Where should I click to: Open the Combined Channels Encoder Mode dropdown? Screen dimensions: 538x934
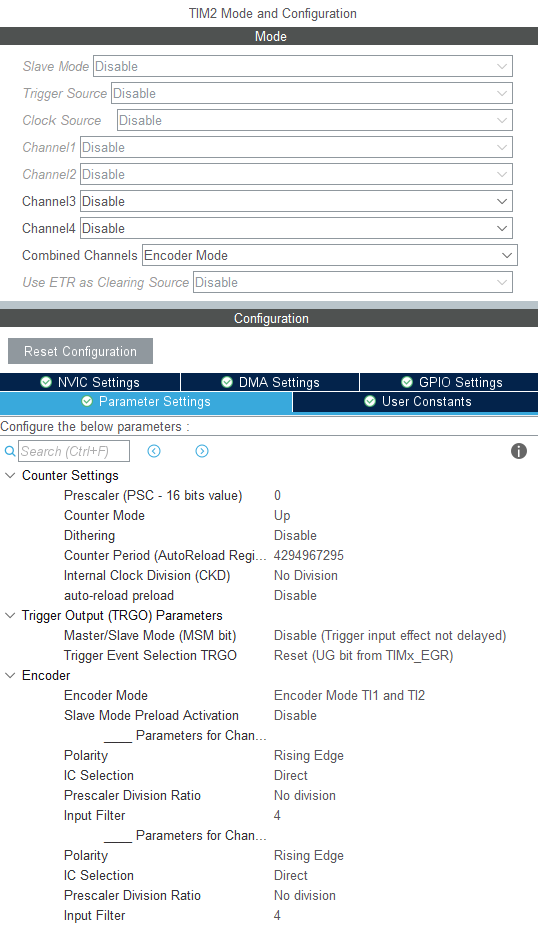click(x=329, y=255)
